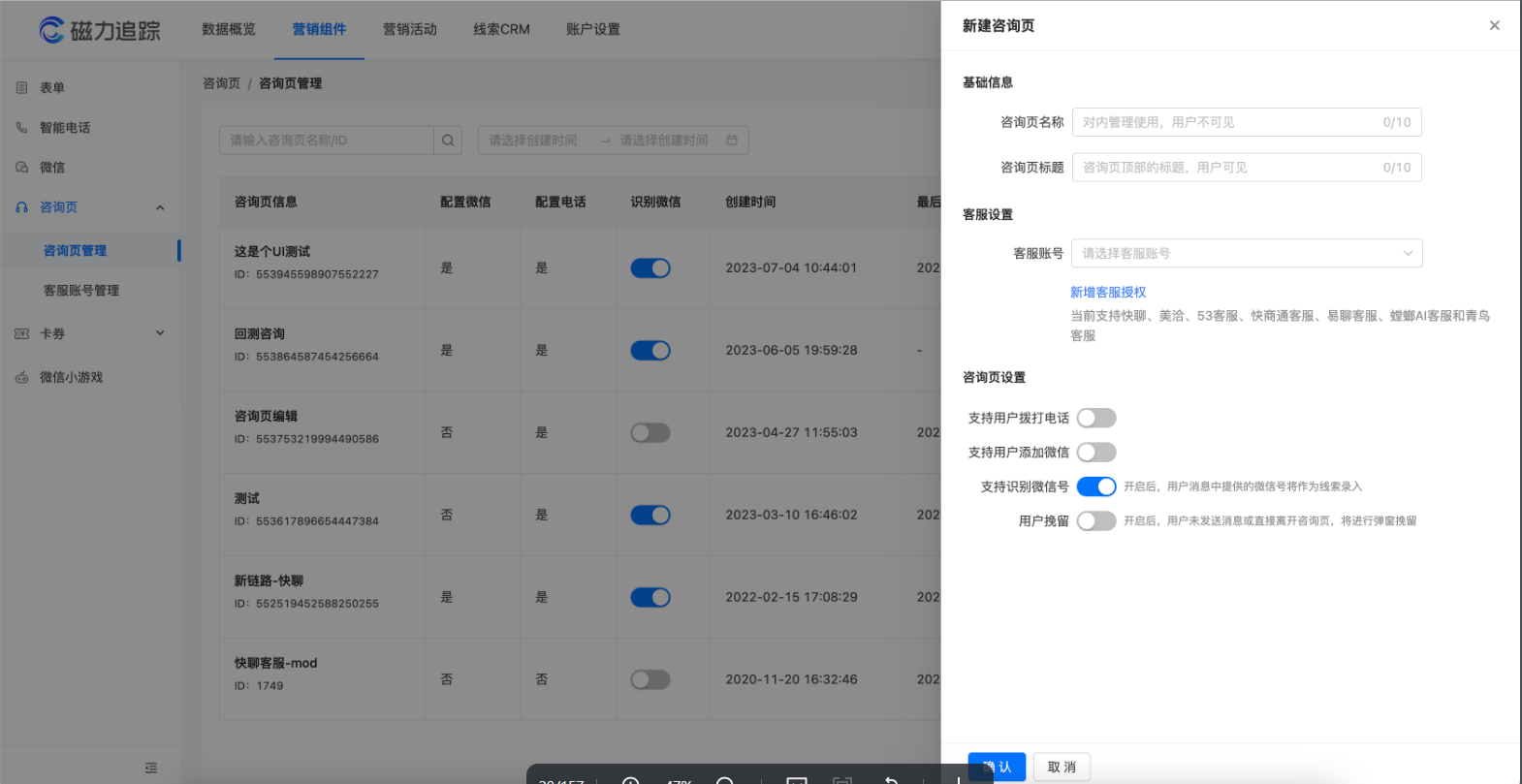This screenshot has width=1522, height=784.
Task: Click ID 553945598907552227 text
Action: coord(306,274)
